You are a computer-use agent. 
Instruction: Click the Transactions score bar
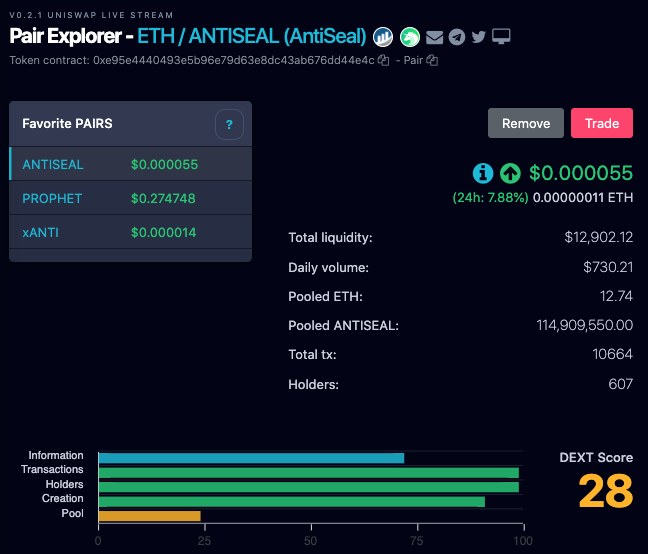point(309,473)
